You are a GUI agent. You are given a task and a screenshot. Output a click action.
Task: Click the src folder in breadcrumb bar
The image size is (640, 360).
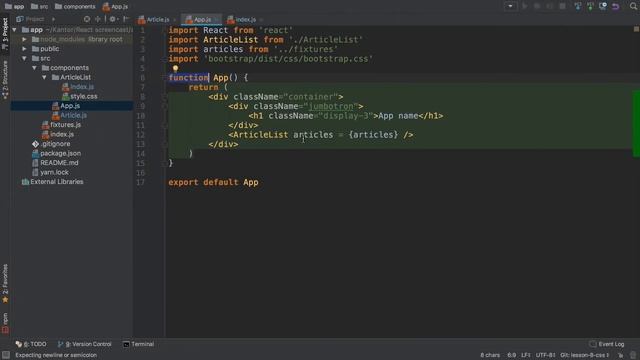[40, 7]
